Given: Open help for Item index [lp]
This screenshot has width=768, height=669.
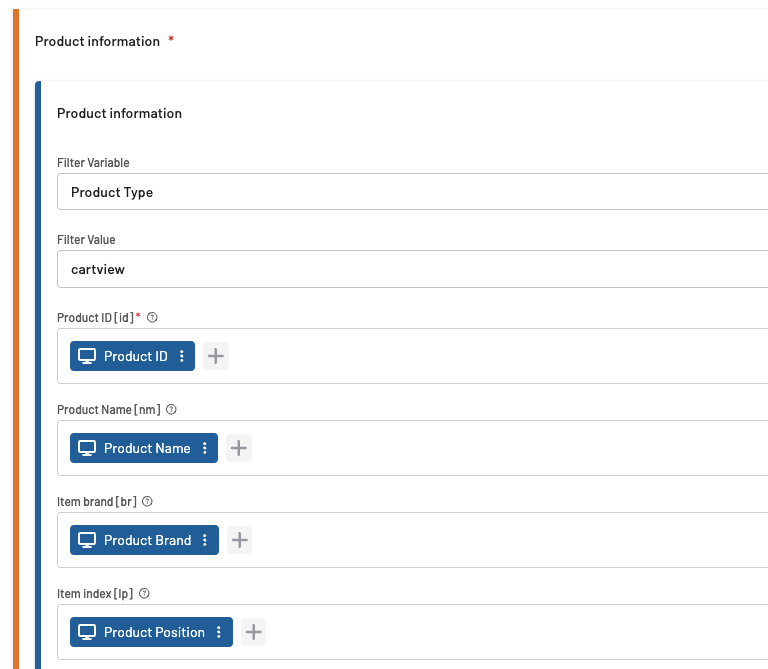Looking at the screenshot, I should coord(144,594).
